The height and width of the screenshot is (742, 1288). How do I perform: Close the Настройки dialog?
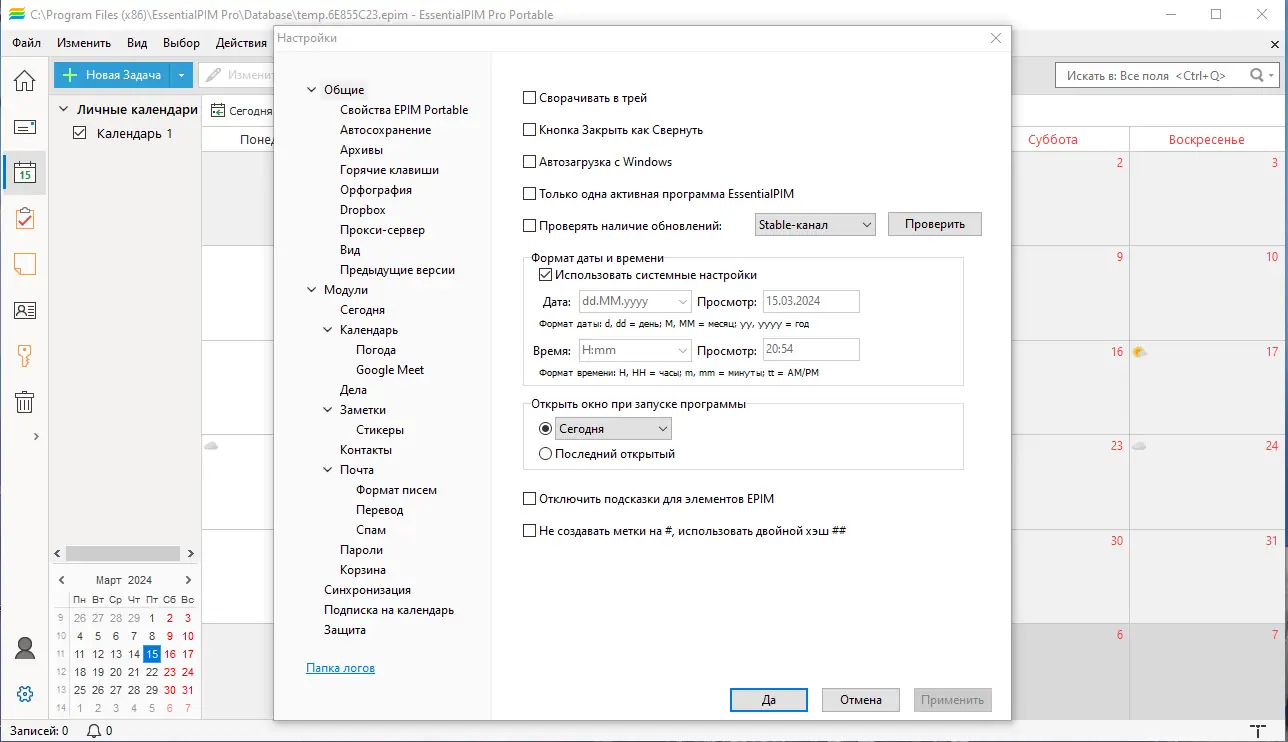995,38
